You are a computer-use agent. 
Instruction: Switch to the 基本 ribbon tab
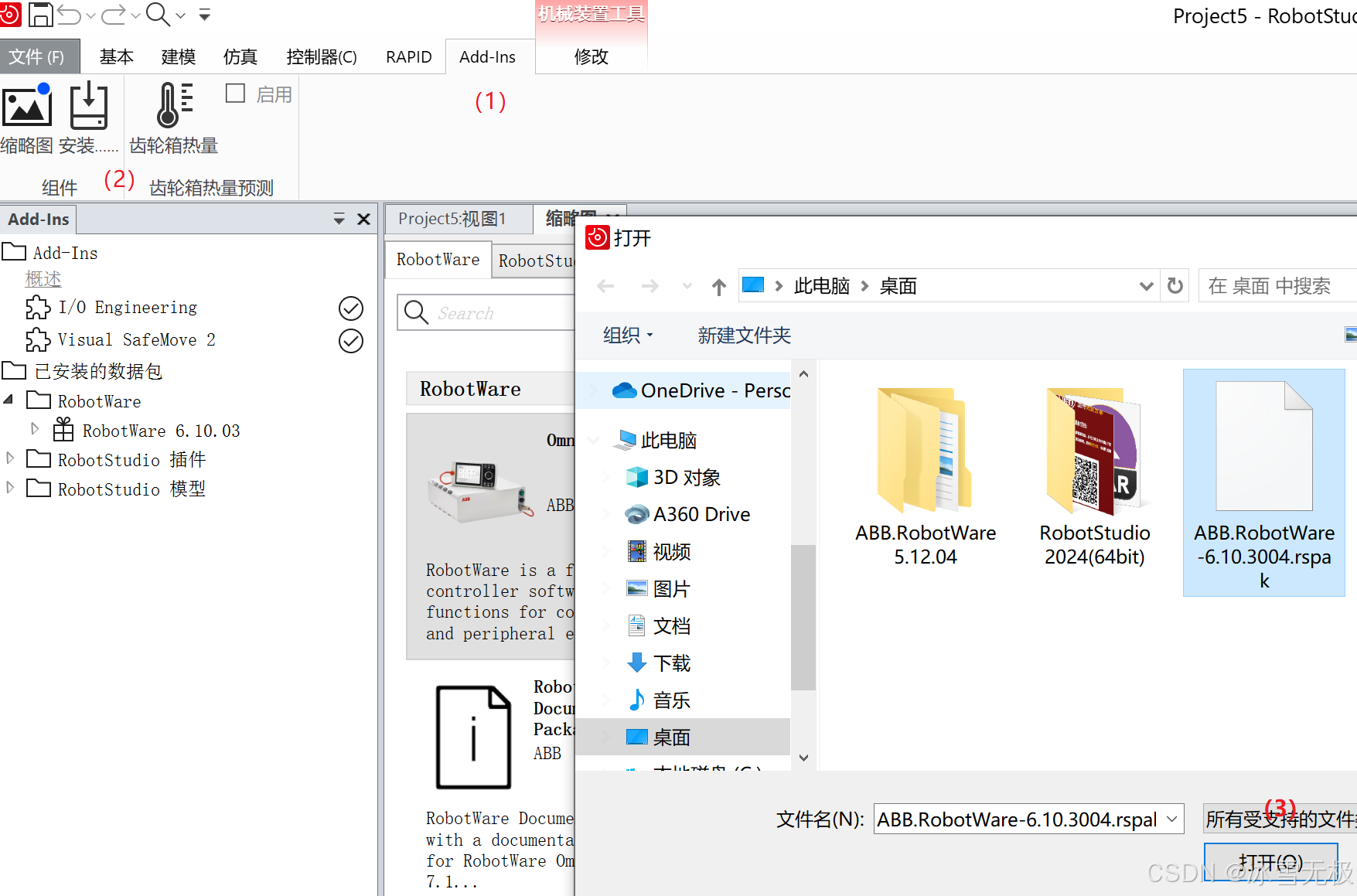[x=117, y=57]
